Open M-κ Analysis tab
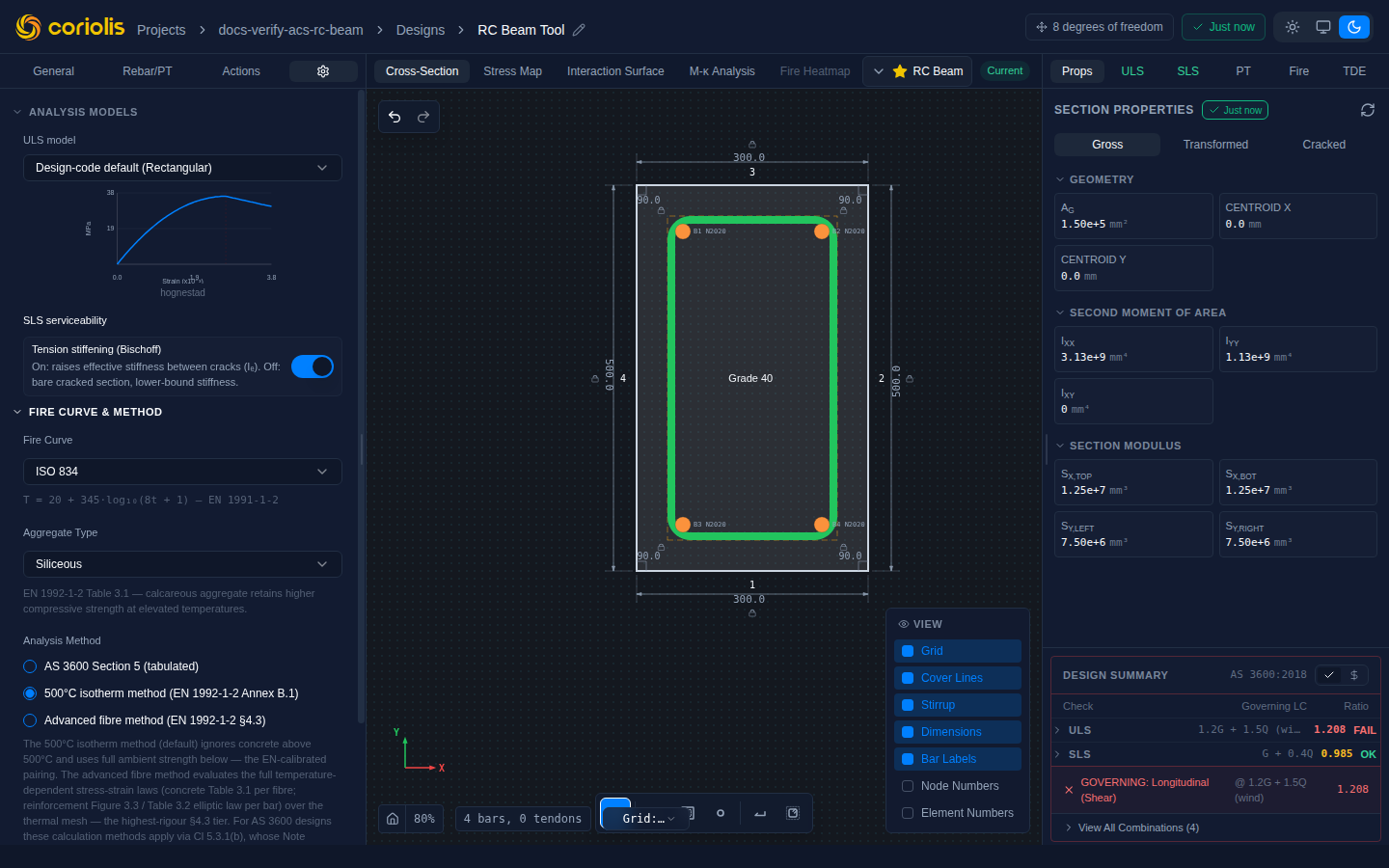 point(722,71)
